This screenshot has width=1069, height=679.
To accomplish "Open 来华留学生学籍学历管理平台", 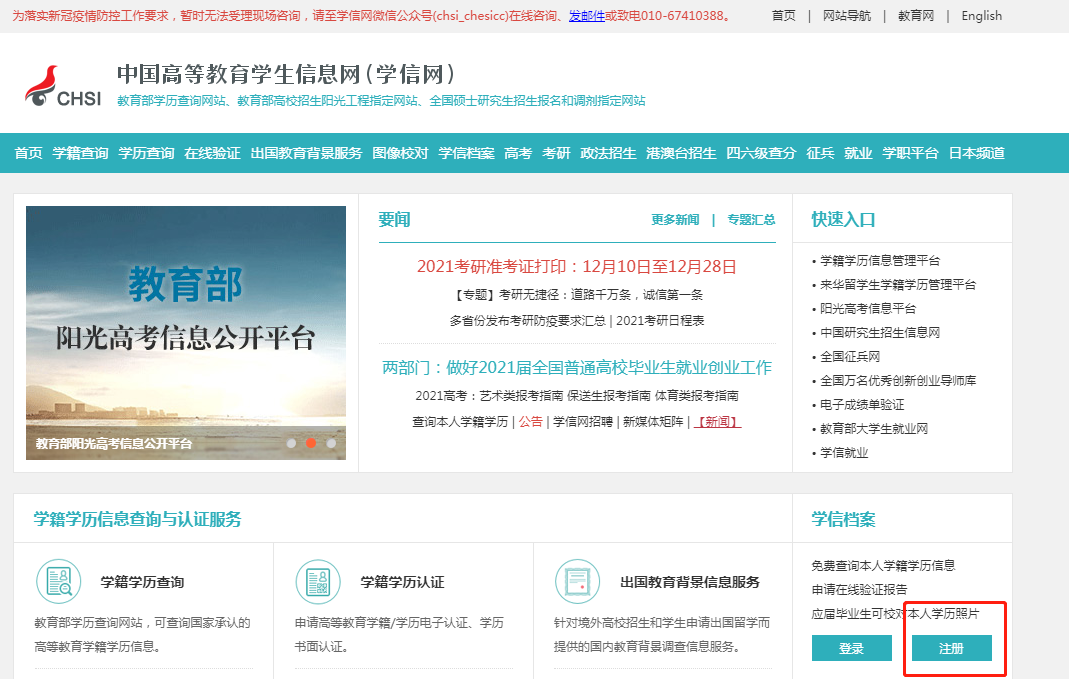I will (x=898, y=284).
